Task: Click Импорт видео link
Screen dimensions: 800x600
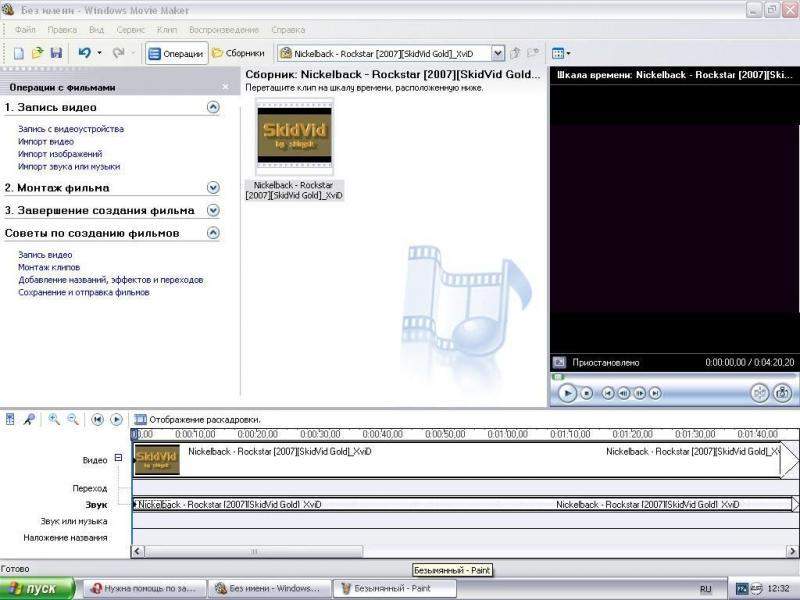Action: pos(46,141)
